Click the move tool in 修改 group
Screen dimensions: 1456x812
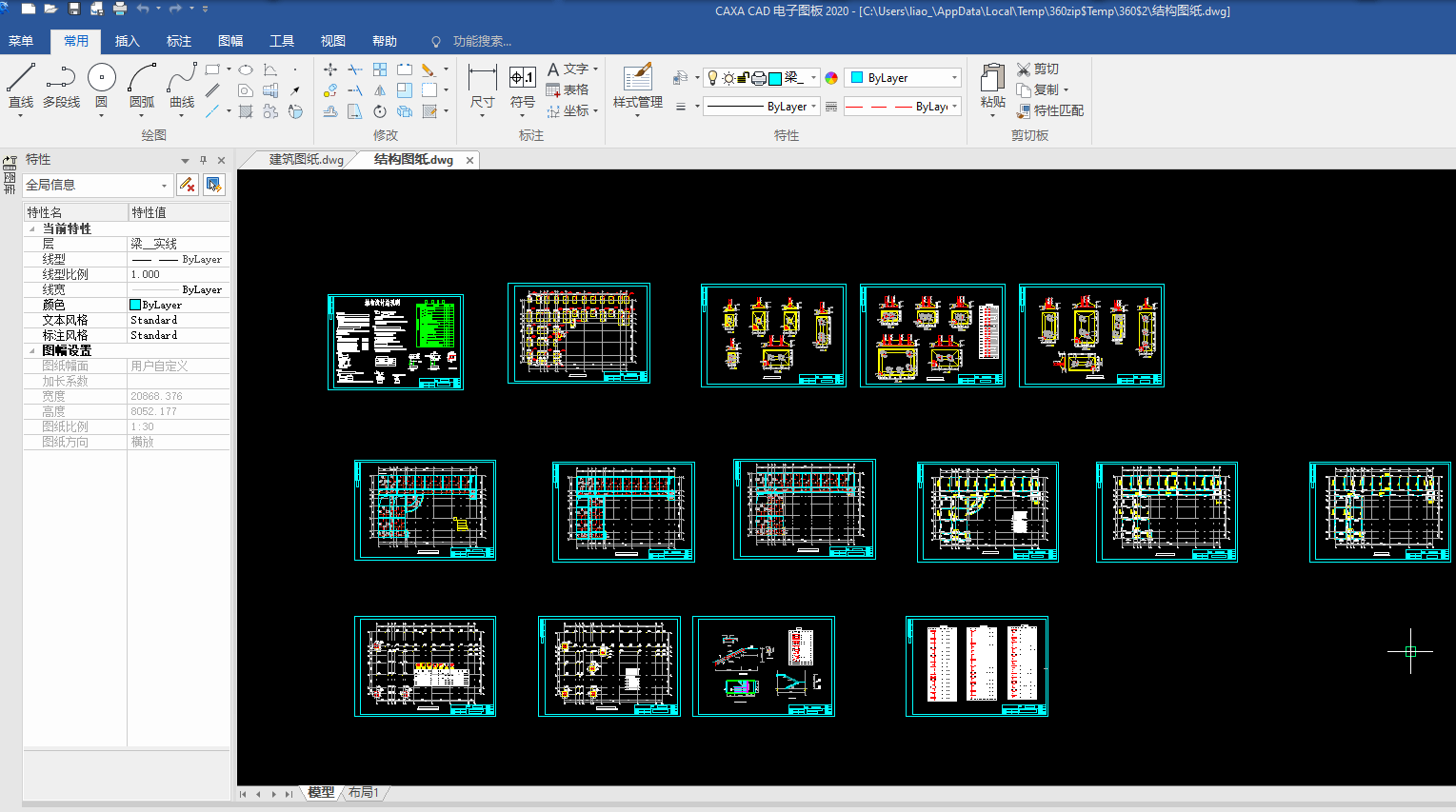coord(330,69)
